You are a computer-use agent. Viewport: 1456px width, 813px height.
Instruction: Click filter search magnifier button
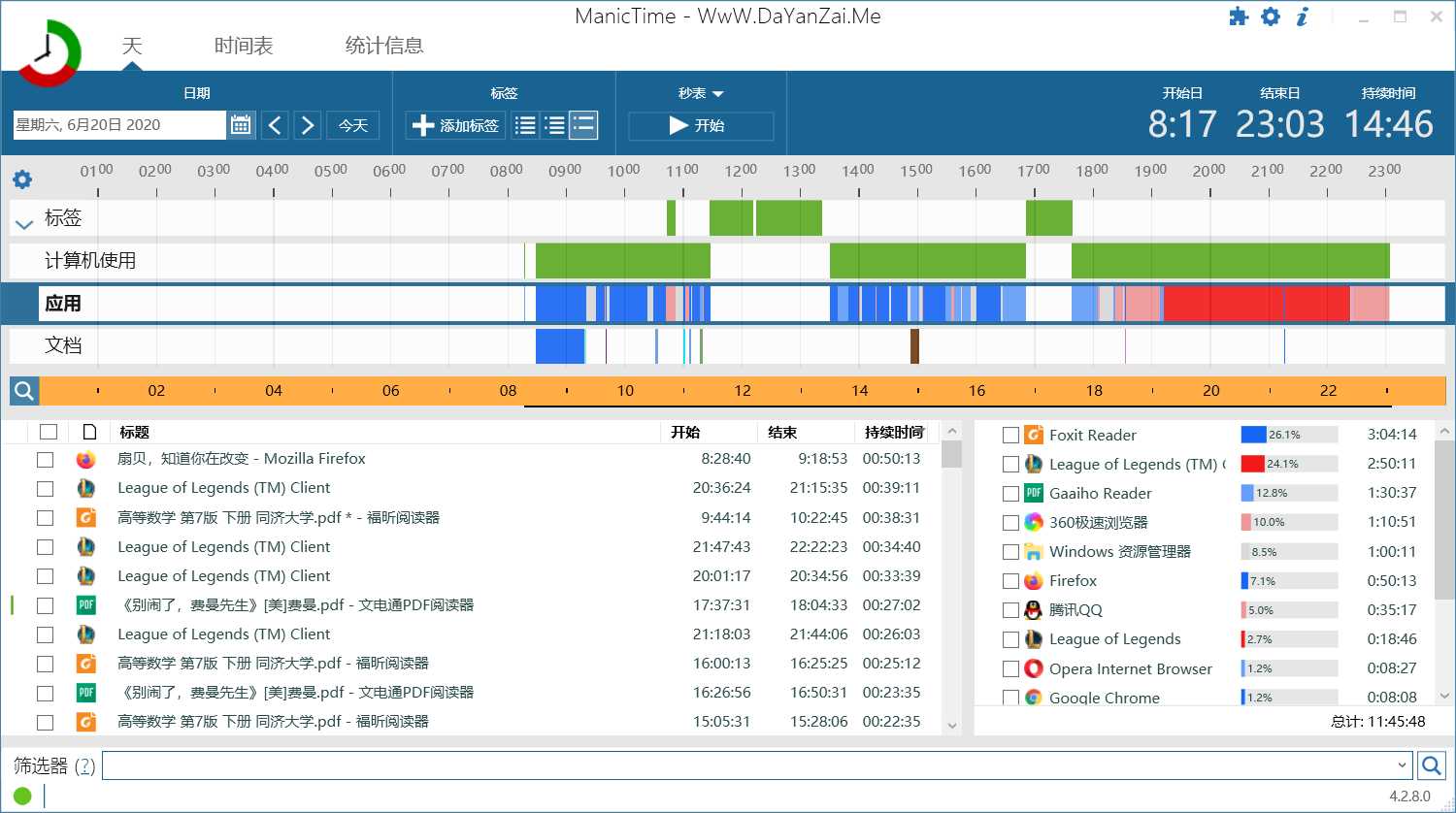point(1431,765)
